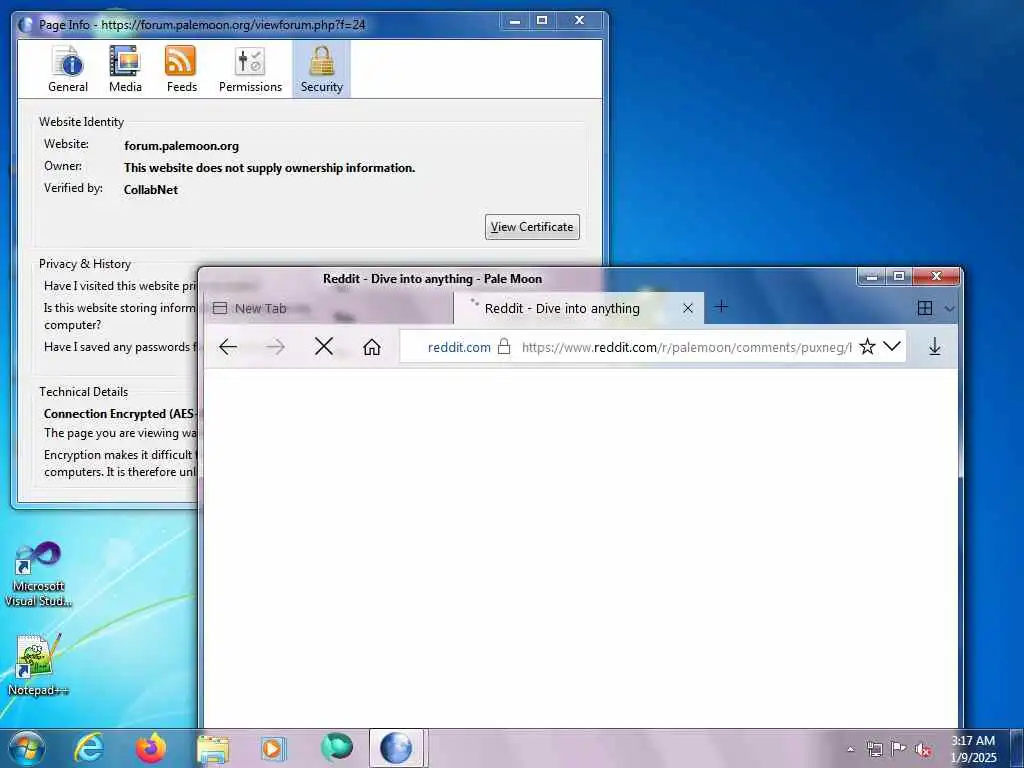Open the General tab in Page Info
Image resolution: width=1024 pixels, height=768 pixels.
click(x=68, y=69)
